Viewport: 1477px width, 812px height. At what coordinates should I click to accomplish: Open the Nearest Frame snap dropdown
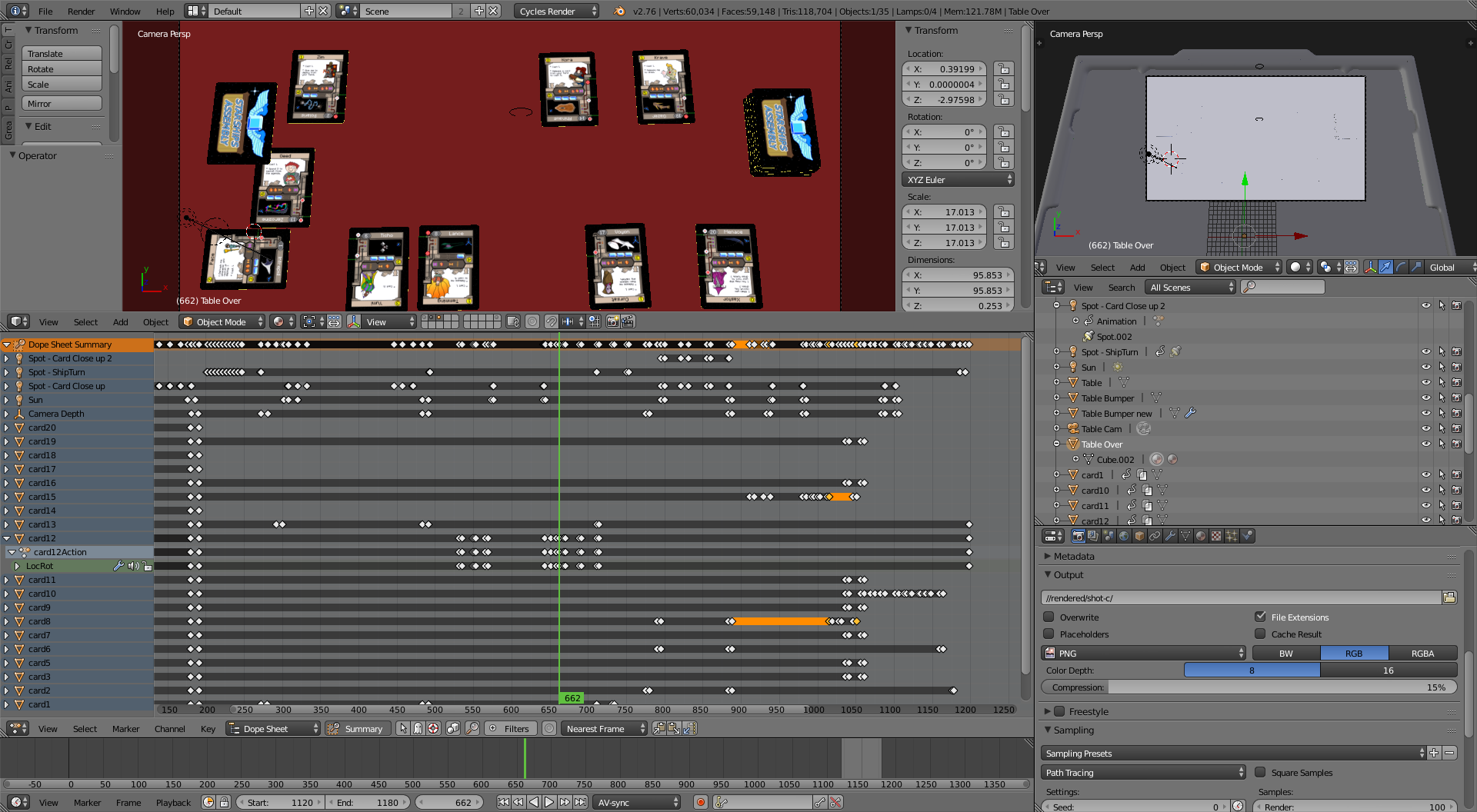pyautogui.click(x=604, y=728)
